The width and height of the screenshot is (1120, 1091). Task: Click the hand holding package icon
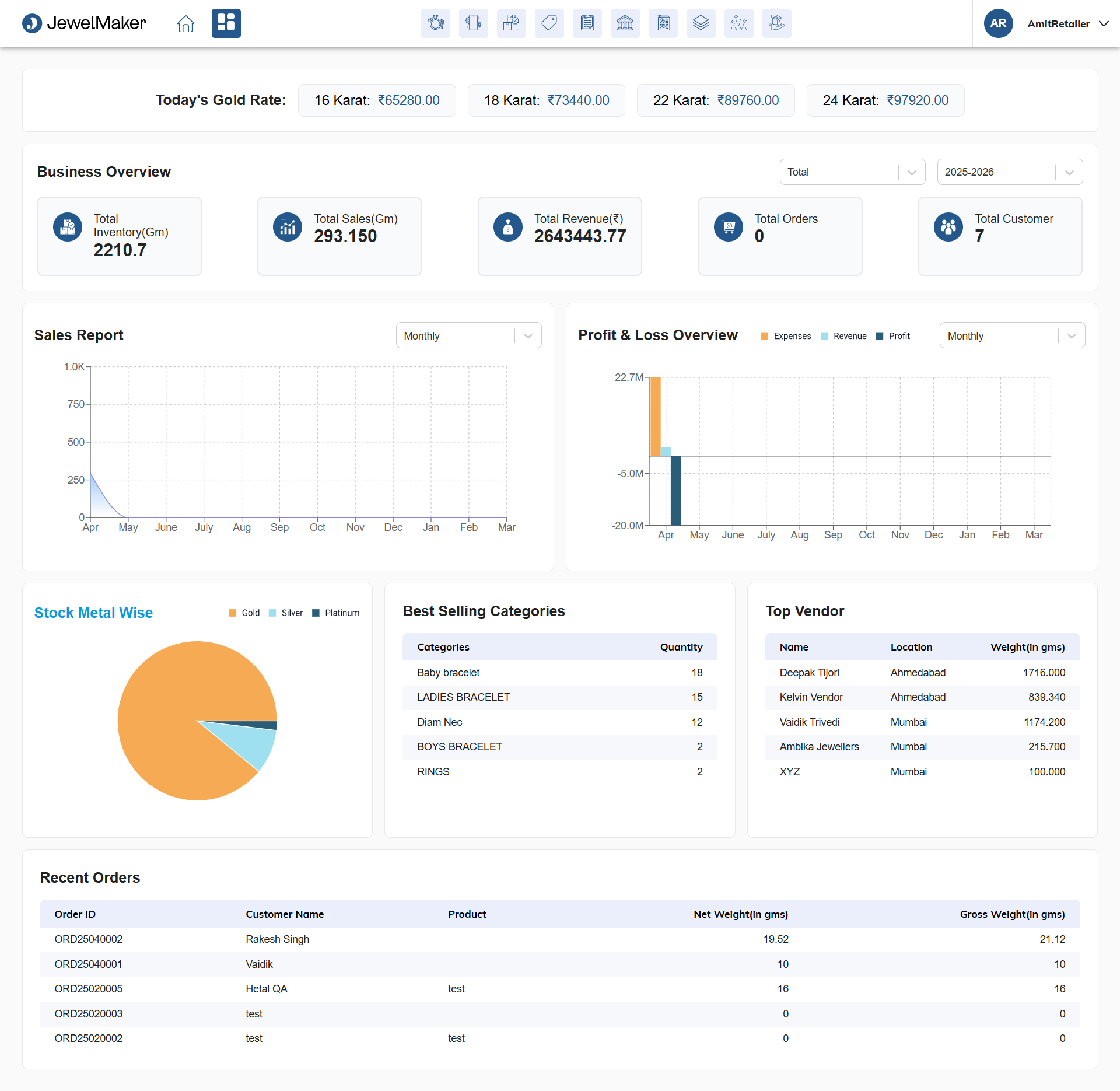click(x=776, y=23)
